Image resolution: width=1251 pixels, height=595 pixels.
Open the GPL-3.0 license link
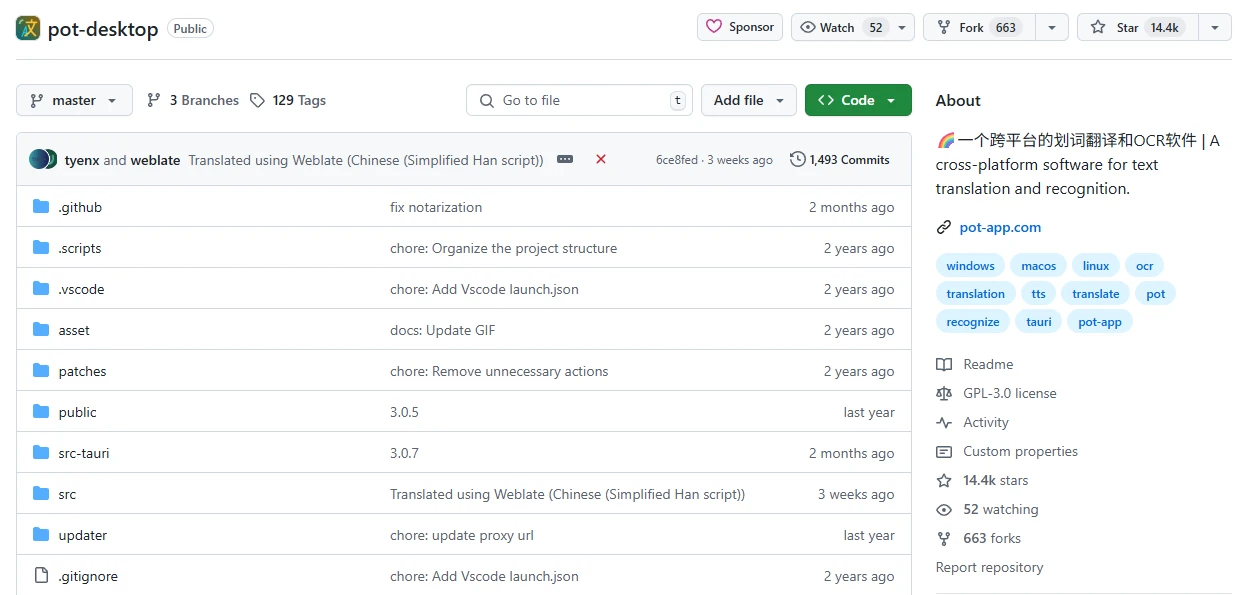pyautogui.click(x=996, y=393)
